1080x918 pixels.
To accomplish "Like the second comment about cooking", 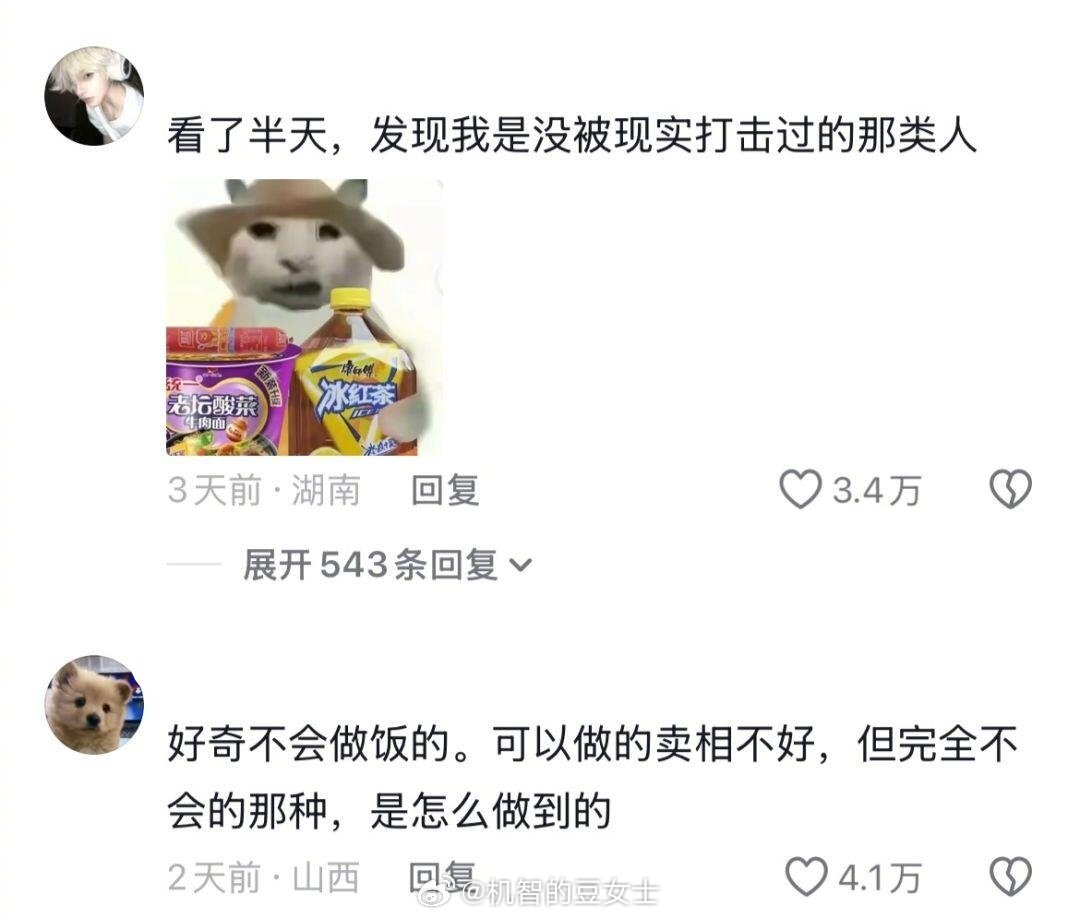I will coord(806,877).
